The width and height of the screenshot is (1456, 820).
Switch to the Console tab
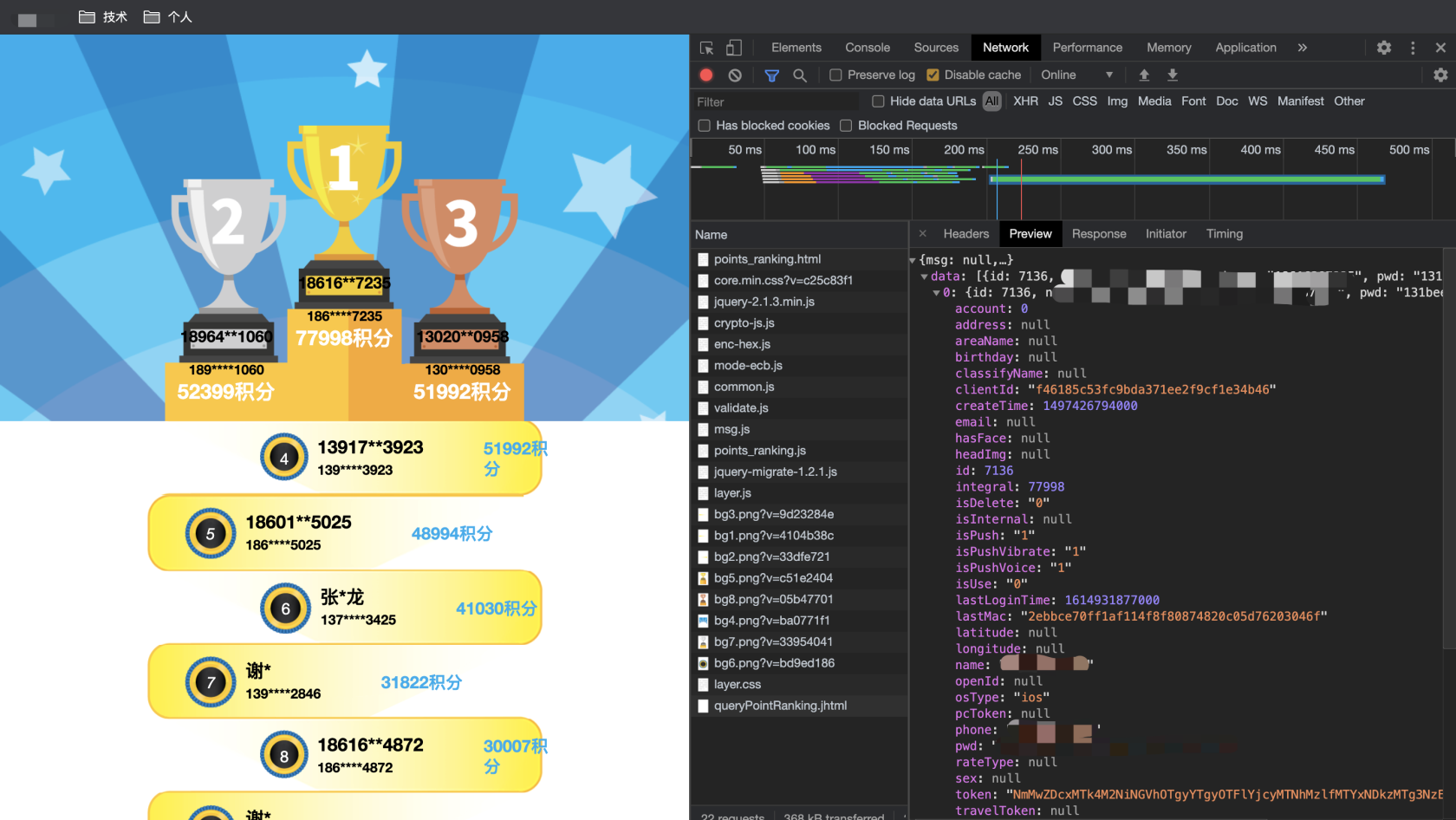[x=867, y=48]
